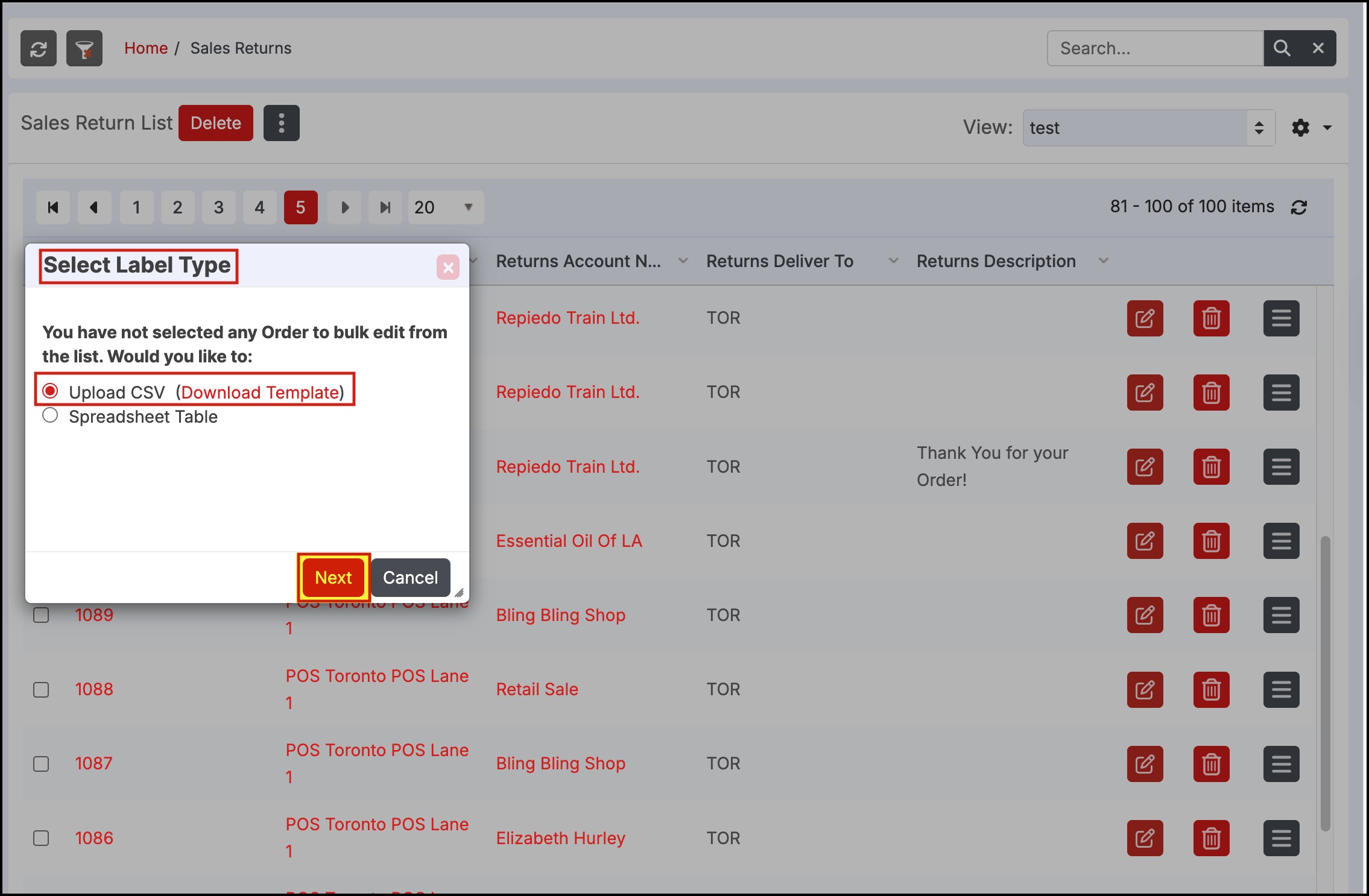
Task: Go to the last page using the pager icon
Action: coord(385,207)
